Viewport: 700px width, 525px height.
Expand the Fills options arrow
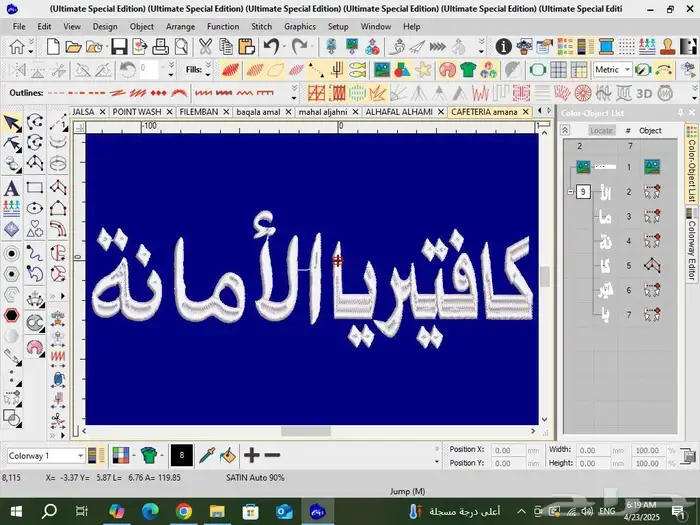click(208, 70)
